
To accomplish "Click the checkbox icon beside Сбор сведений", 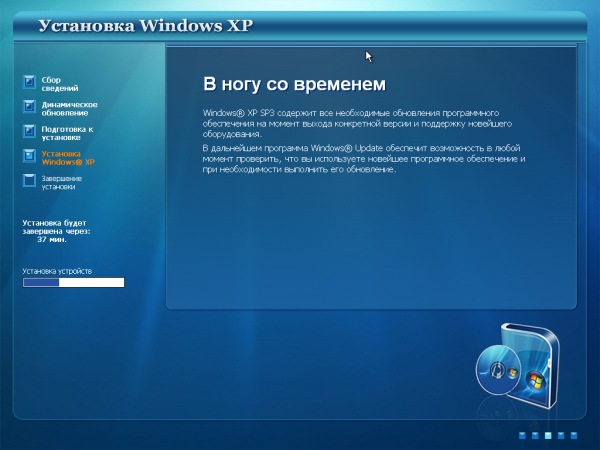I will click(28, 83).
